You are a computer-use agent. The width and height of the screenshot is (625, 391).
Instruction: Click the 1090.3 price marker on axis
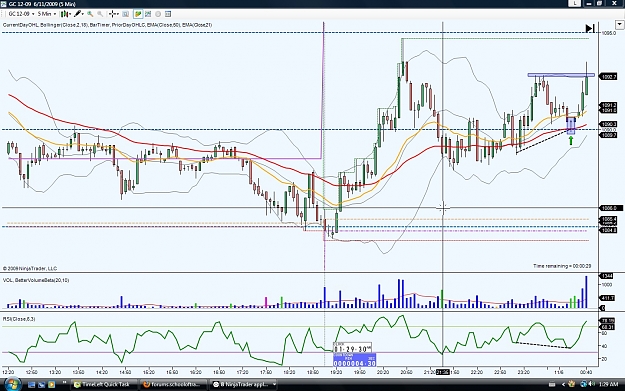(609, 124)
